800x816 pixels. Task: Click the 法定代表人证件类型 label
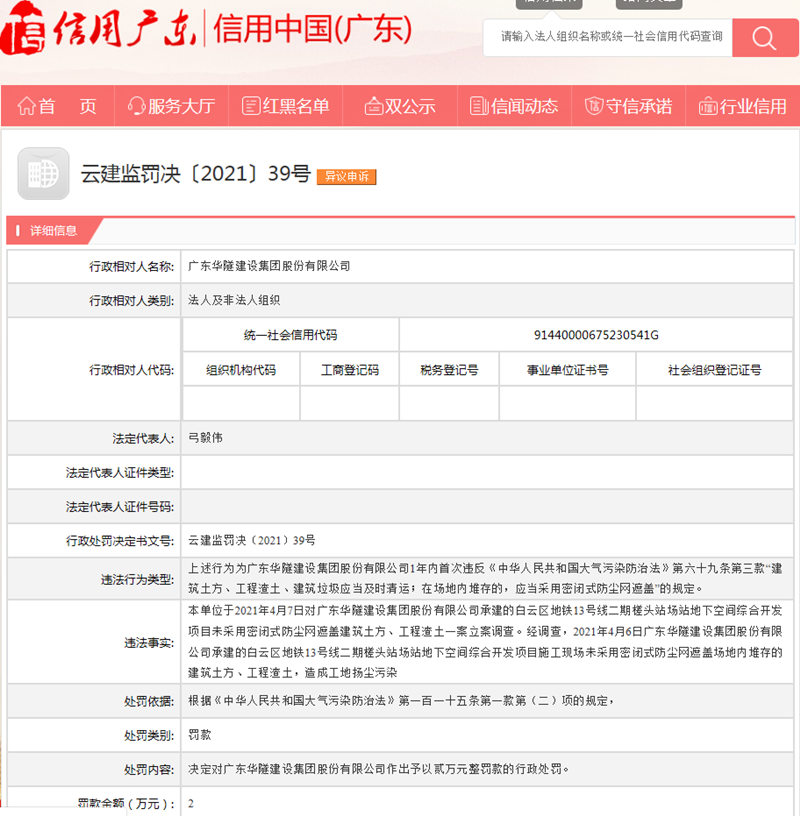(x=120, y=473)
